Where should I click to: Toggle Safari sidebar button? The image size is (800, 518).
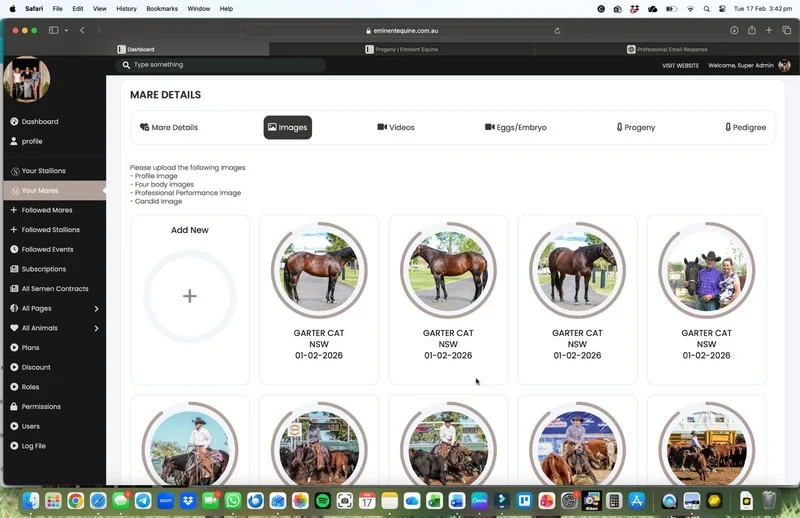pos(53,30)
